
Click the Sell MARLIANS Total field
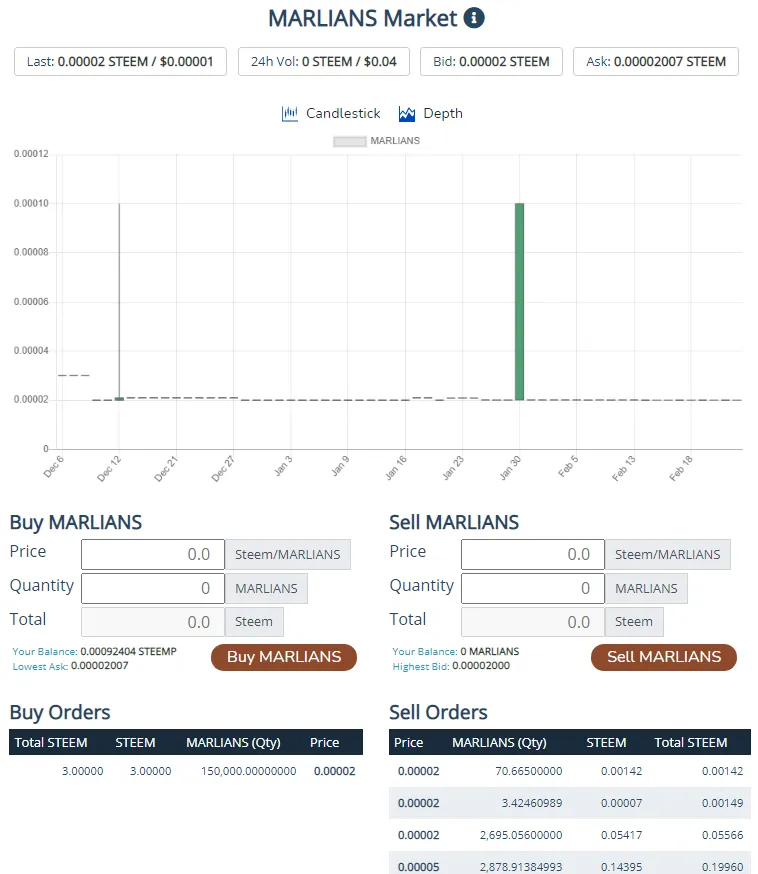coord(533,622)
